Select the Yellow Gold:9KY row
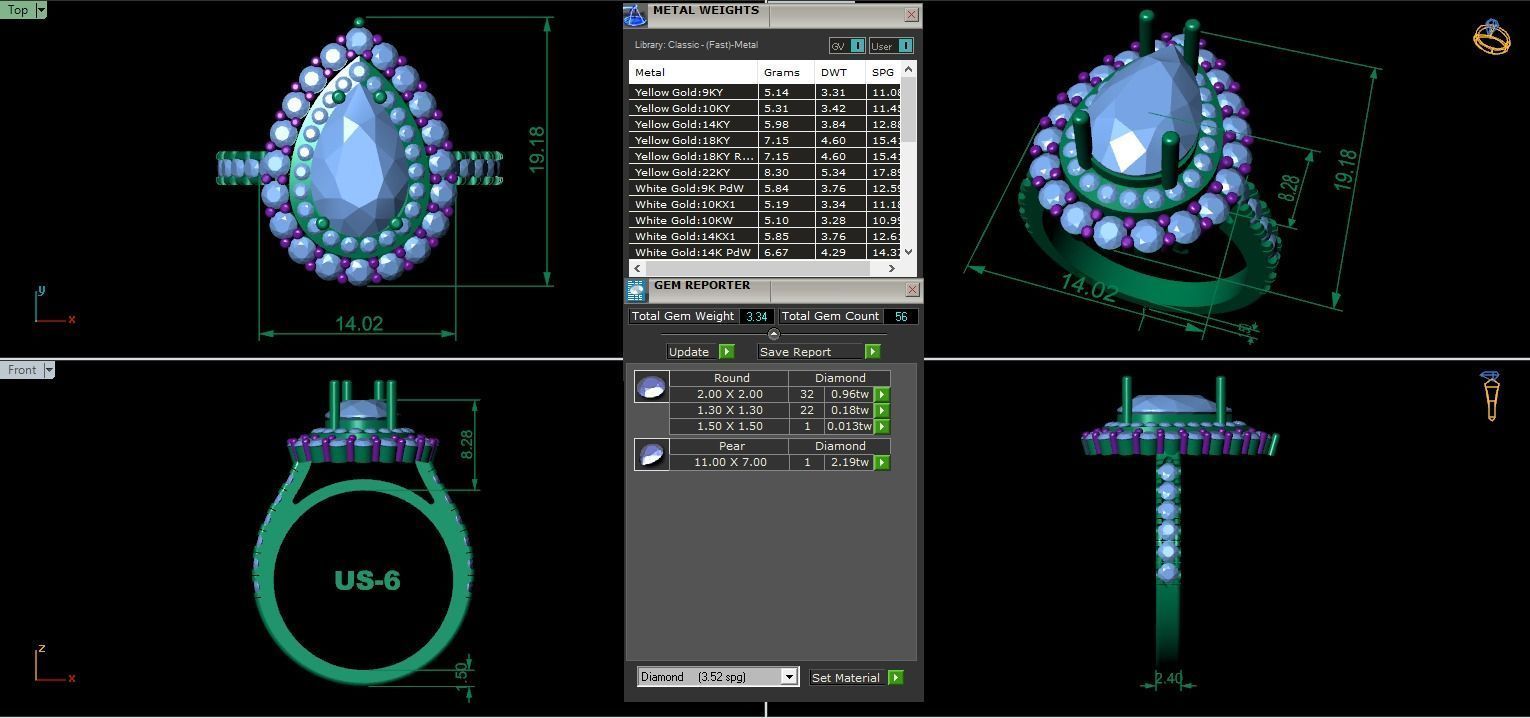 click(x=765, y=92)
